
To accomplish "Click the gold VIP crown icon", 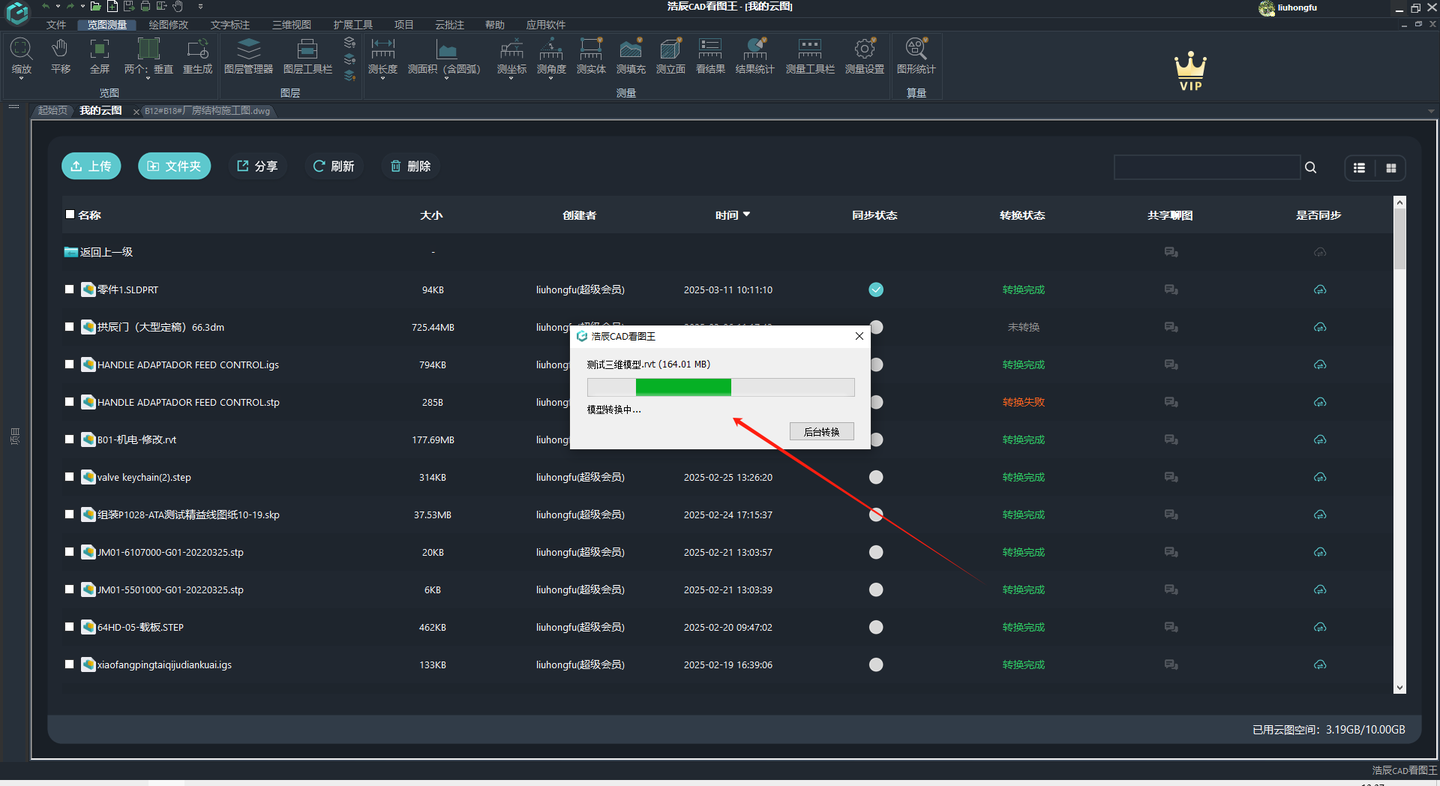I will point(1190,71).
